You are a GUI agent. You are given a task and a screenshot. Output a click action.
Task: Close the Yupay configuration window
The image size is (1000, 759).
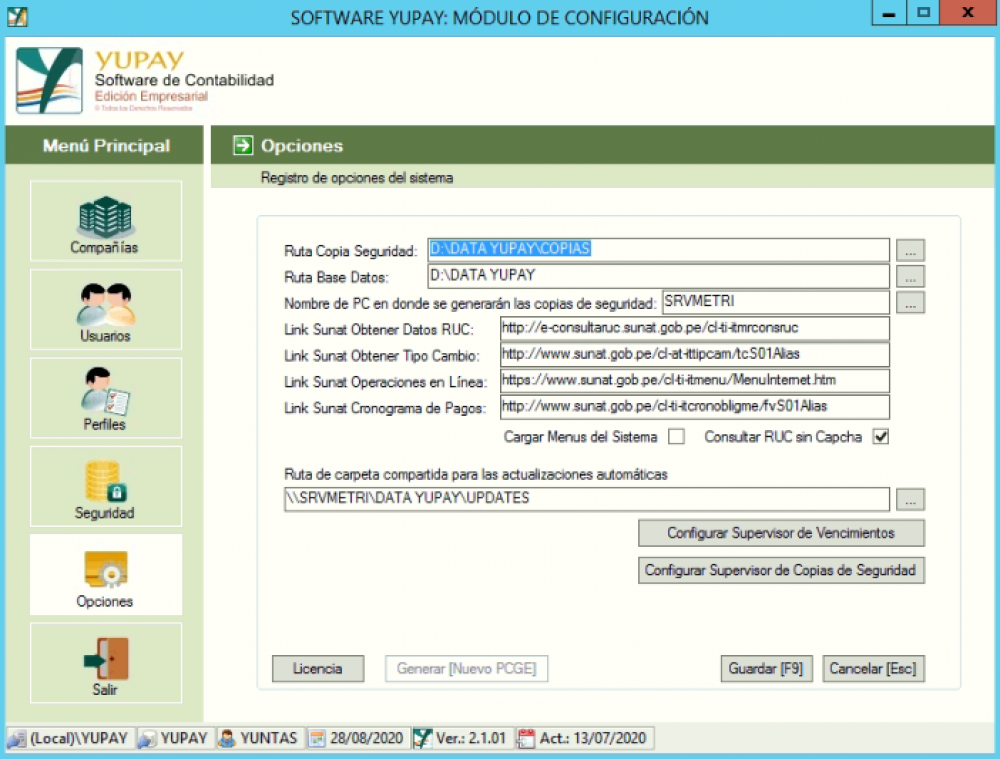(x=968, y=13)
